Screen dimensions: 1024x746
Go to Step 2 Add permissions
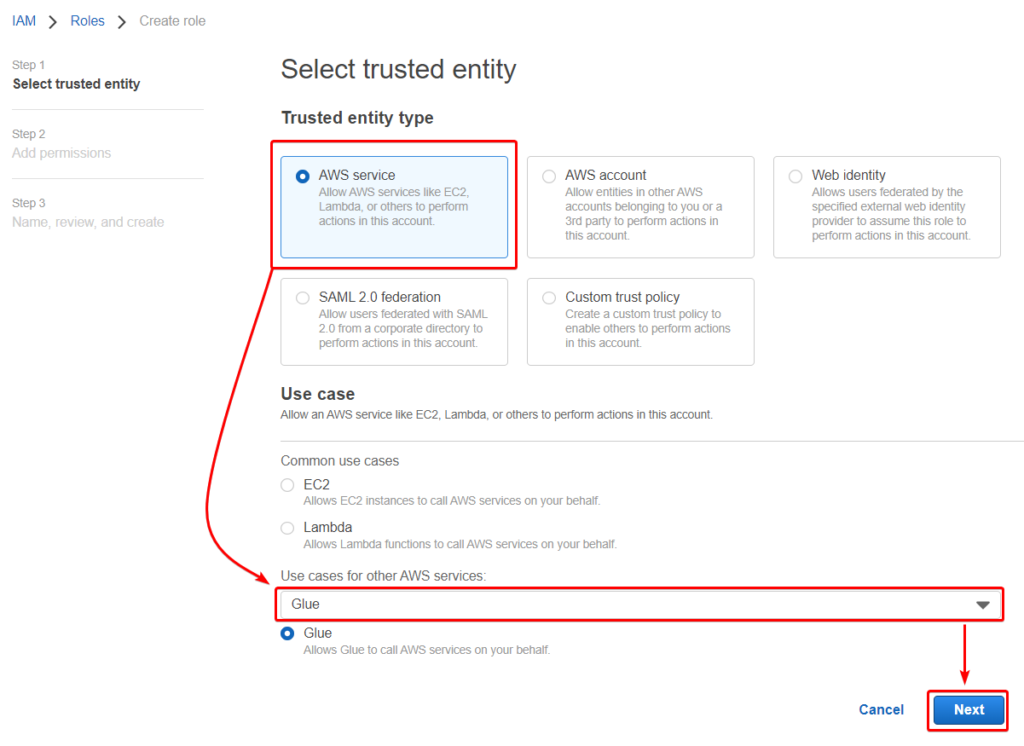point(61,153)
